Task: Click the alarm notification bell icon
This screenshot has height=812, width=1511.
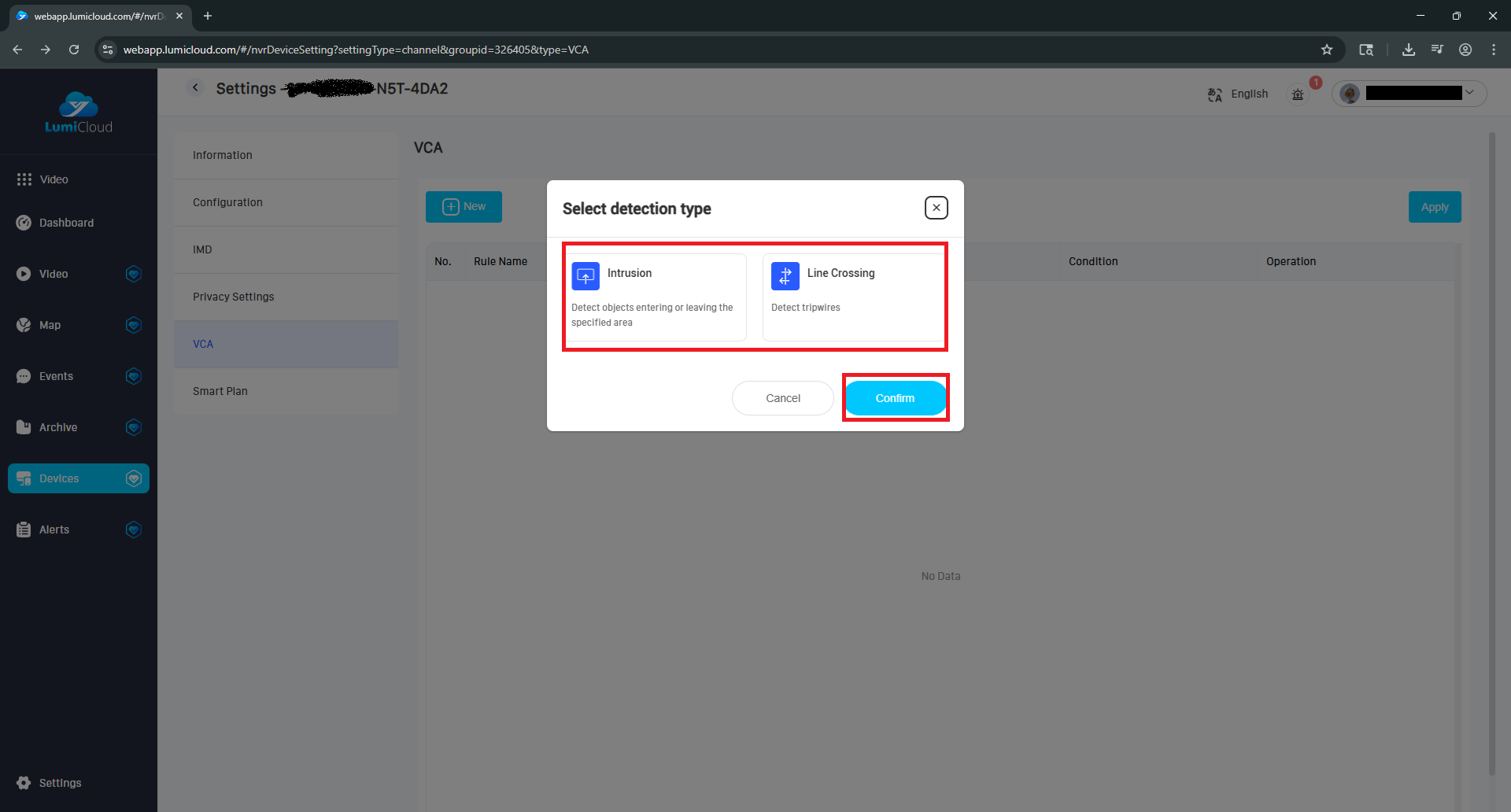Action: coord(1298,94)
